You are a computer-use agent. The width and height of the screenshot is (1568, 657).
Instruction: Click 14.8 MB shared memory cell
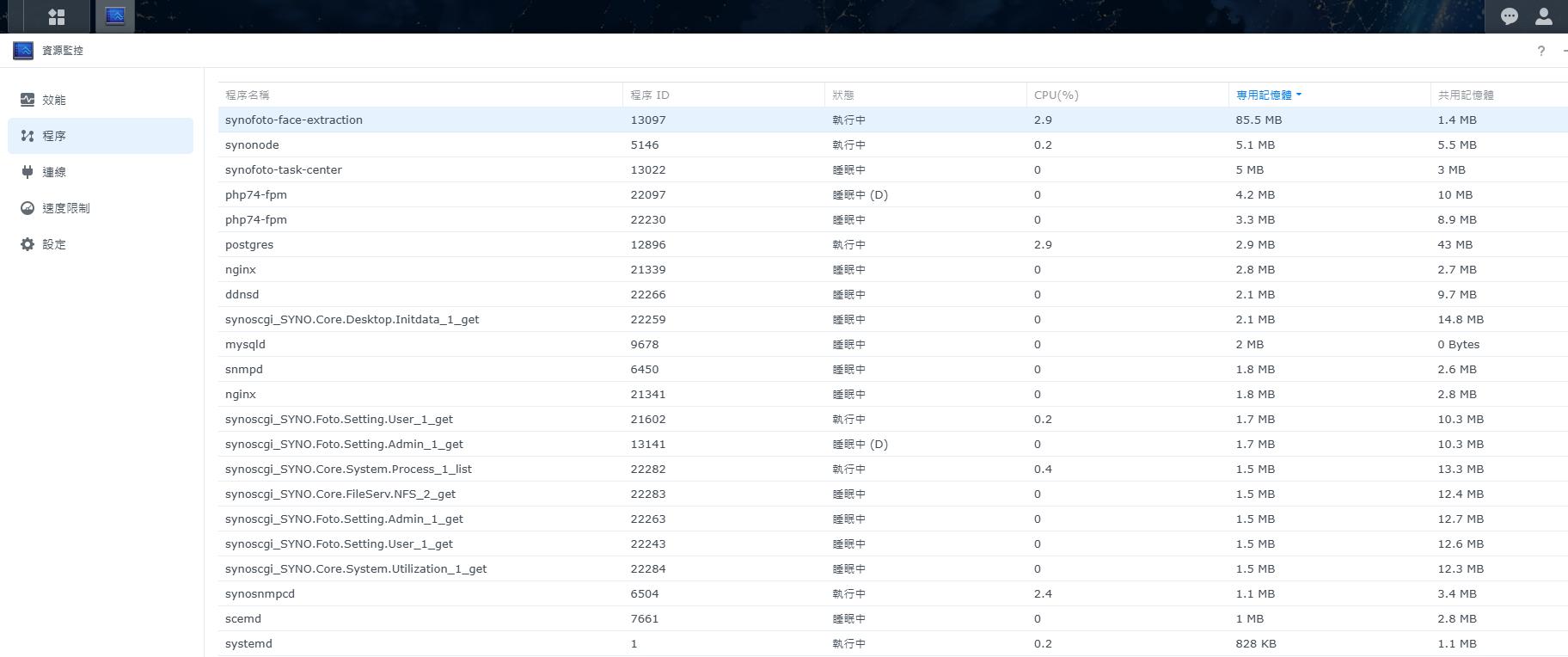pyautogui.click(x=1461, y=319)
